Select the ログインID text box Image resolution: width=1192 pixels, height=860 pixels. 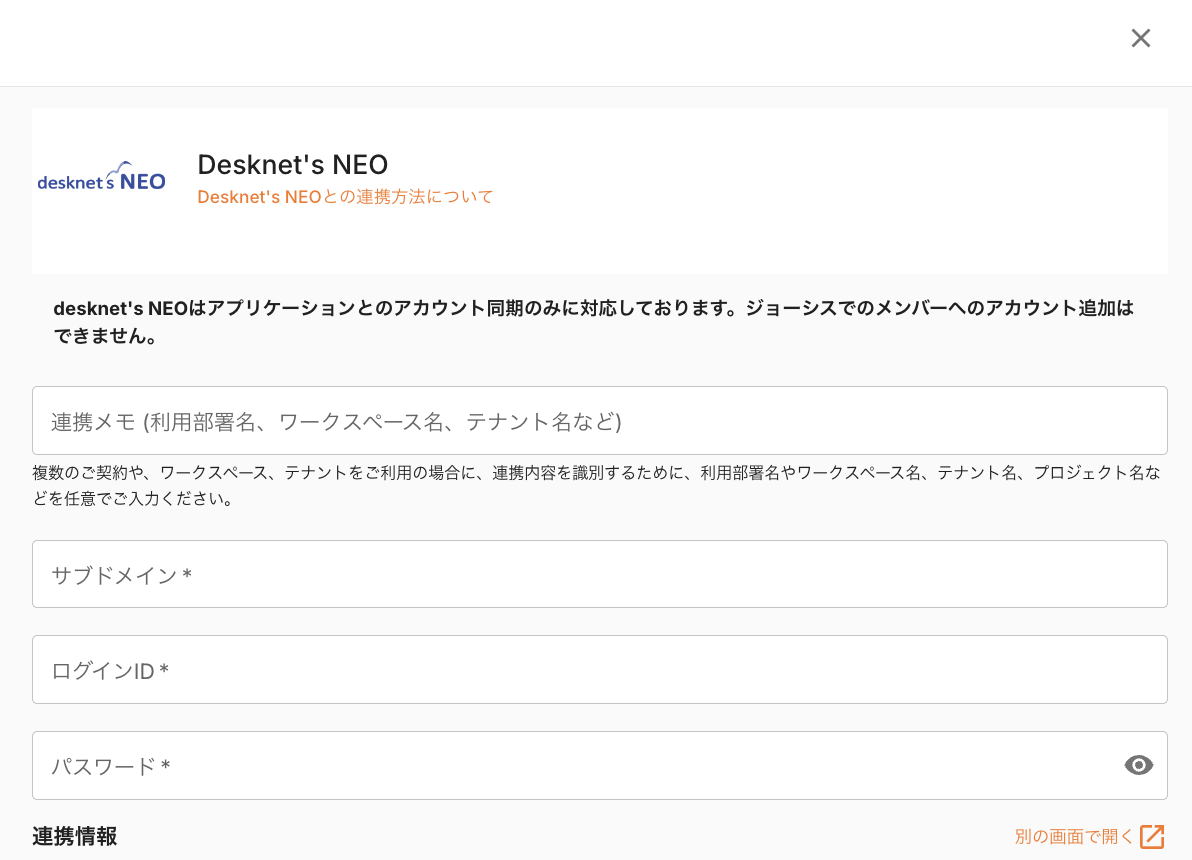(x=600, y=669)
